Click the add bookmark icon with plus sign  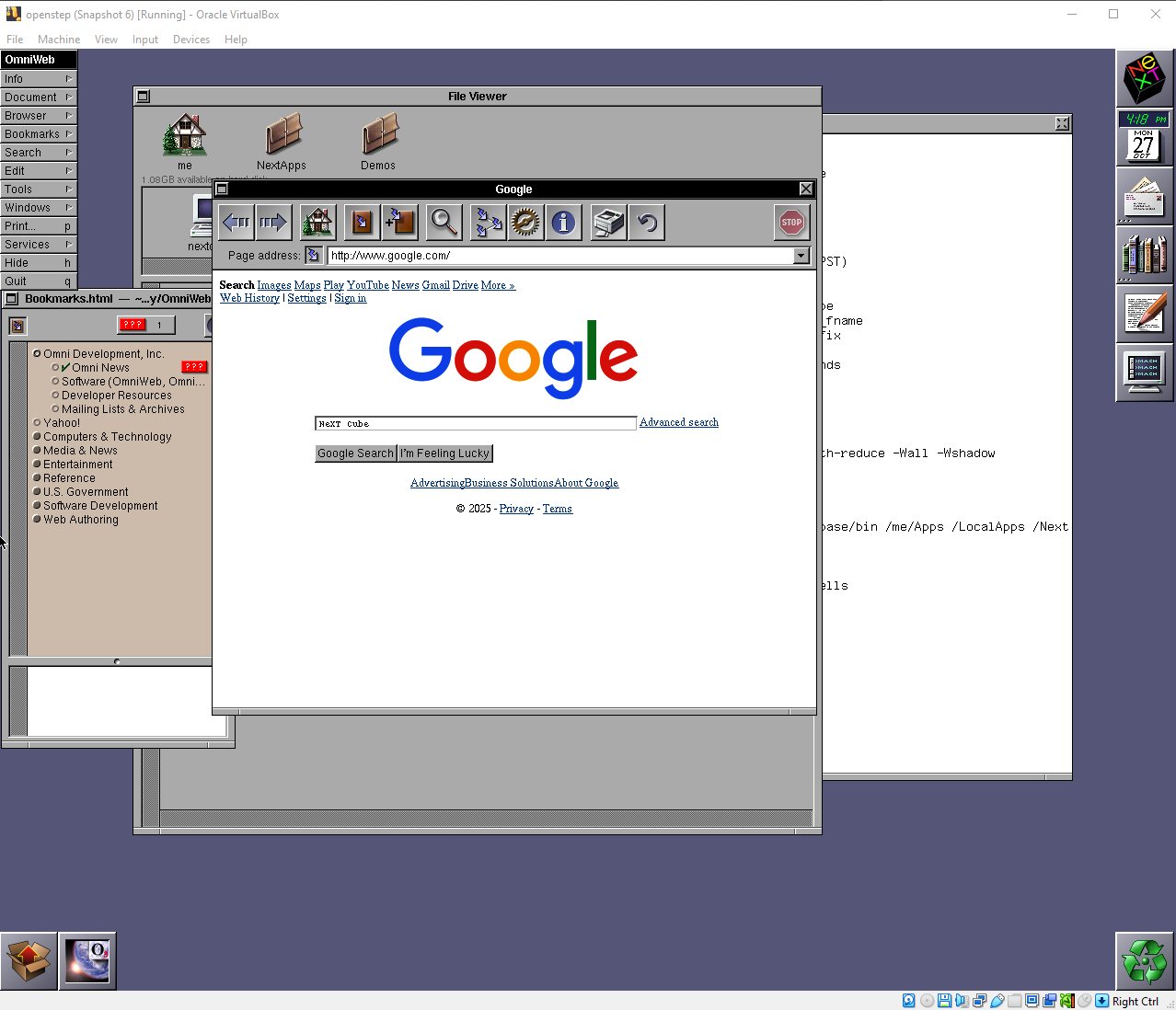point(399,223)
